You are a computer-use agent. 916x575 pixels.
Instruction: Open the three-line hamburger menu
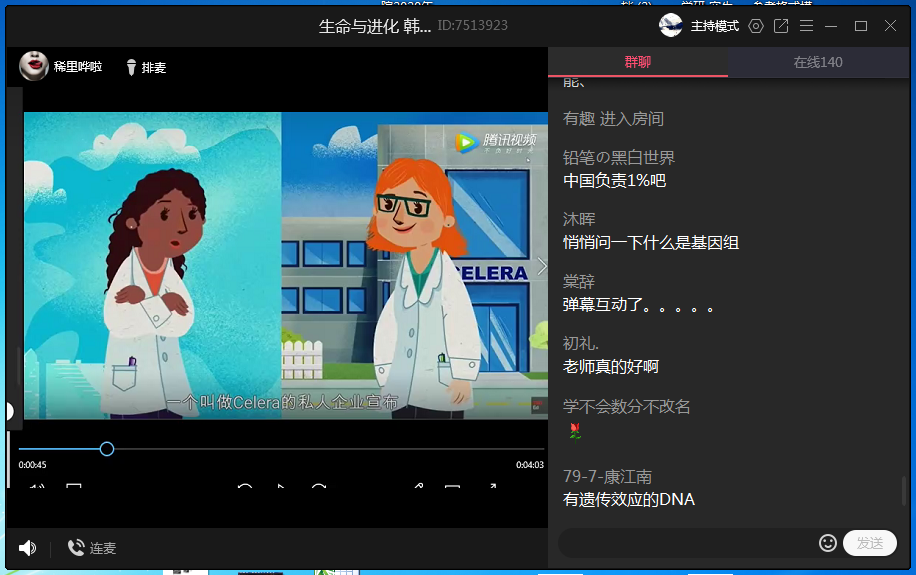point(806,26)
